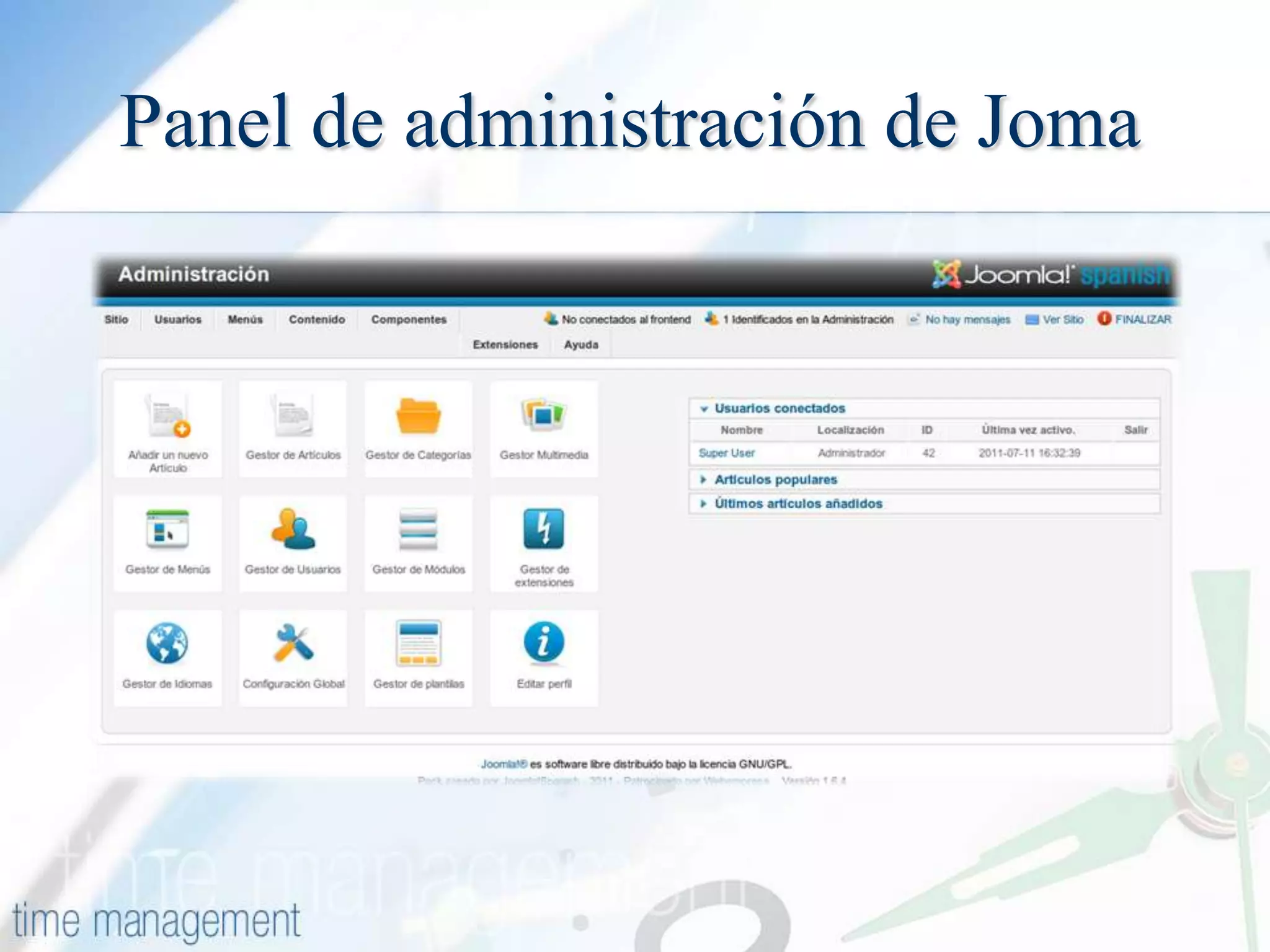This screenshot has width=1270, height=952.
Task: Click 1 Identificados en la Administración text
Action: 808,319
